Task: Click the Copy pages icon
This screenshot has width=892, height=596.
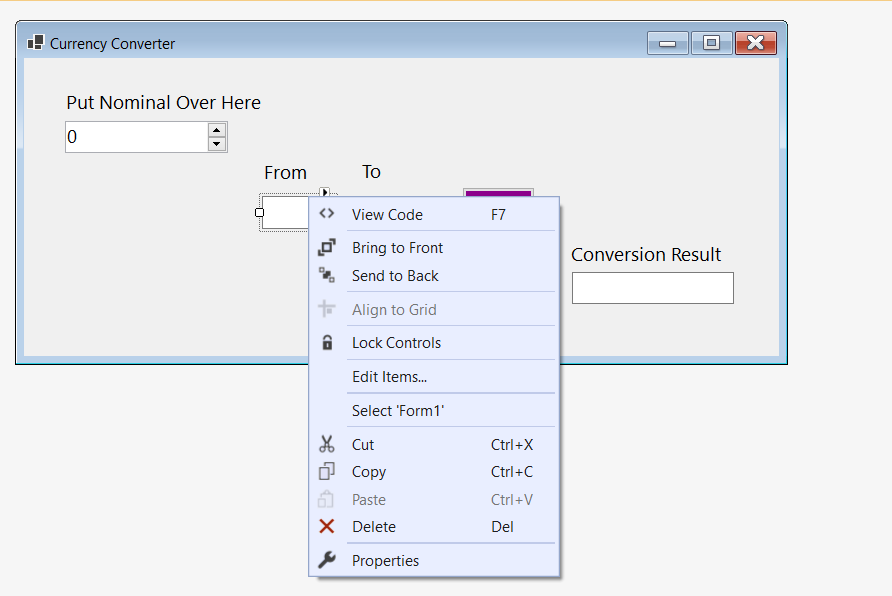Action: point(327,471)
